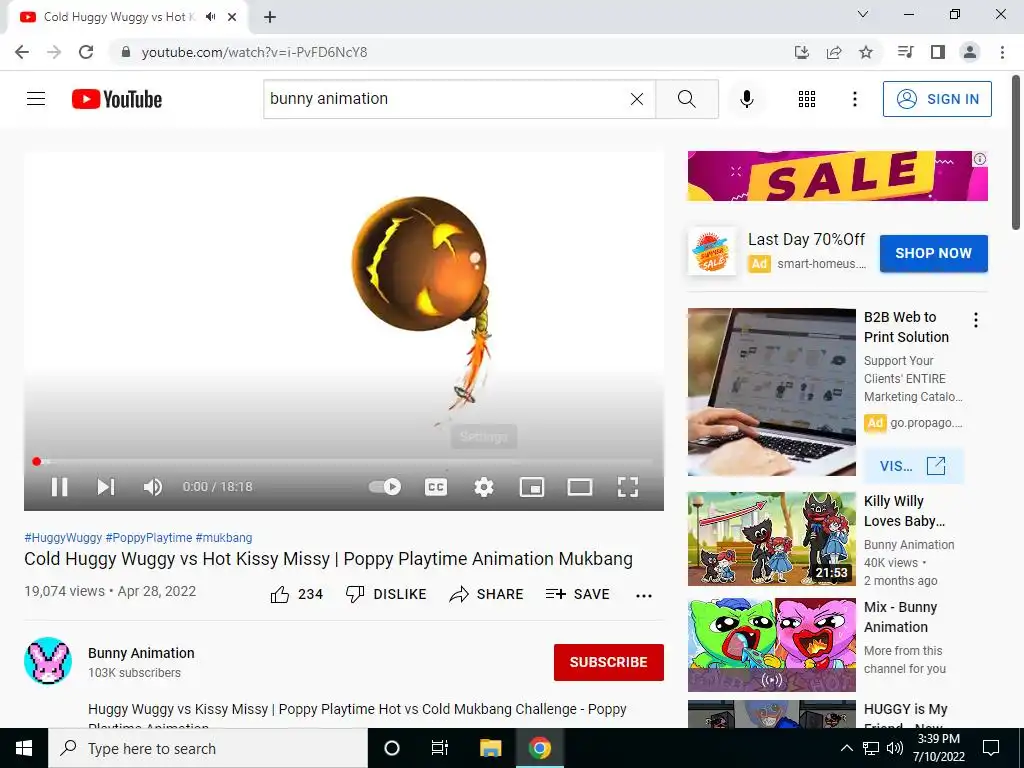Like the video with thumbs up
The width and height of the screenshot is (1024, 768).
click(x=296, y=594)
